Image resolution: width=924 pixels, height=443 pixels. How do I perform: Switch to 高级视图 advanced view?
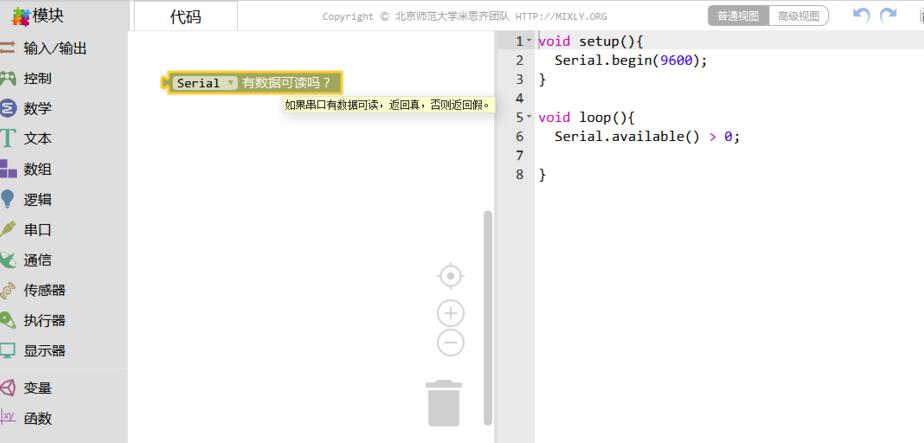click(799, 16)
